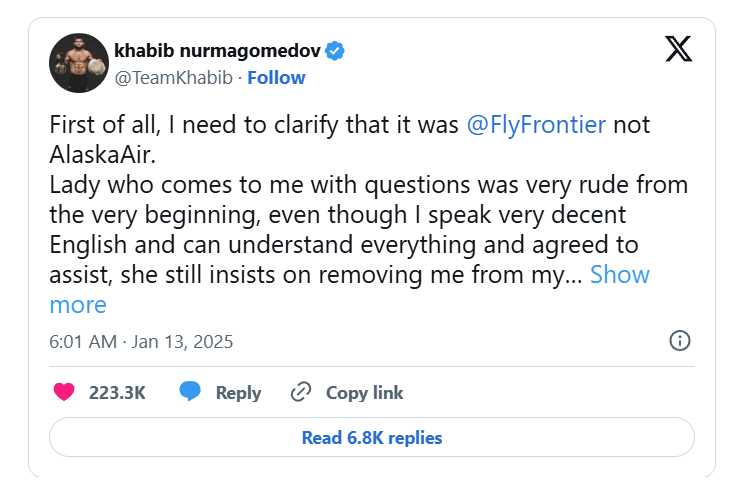739x500 pixels.
Task: Click the blue reply speech bubble icon
Action: 190,392
